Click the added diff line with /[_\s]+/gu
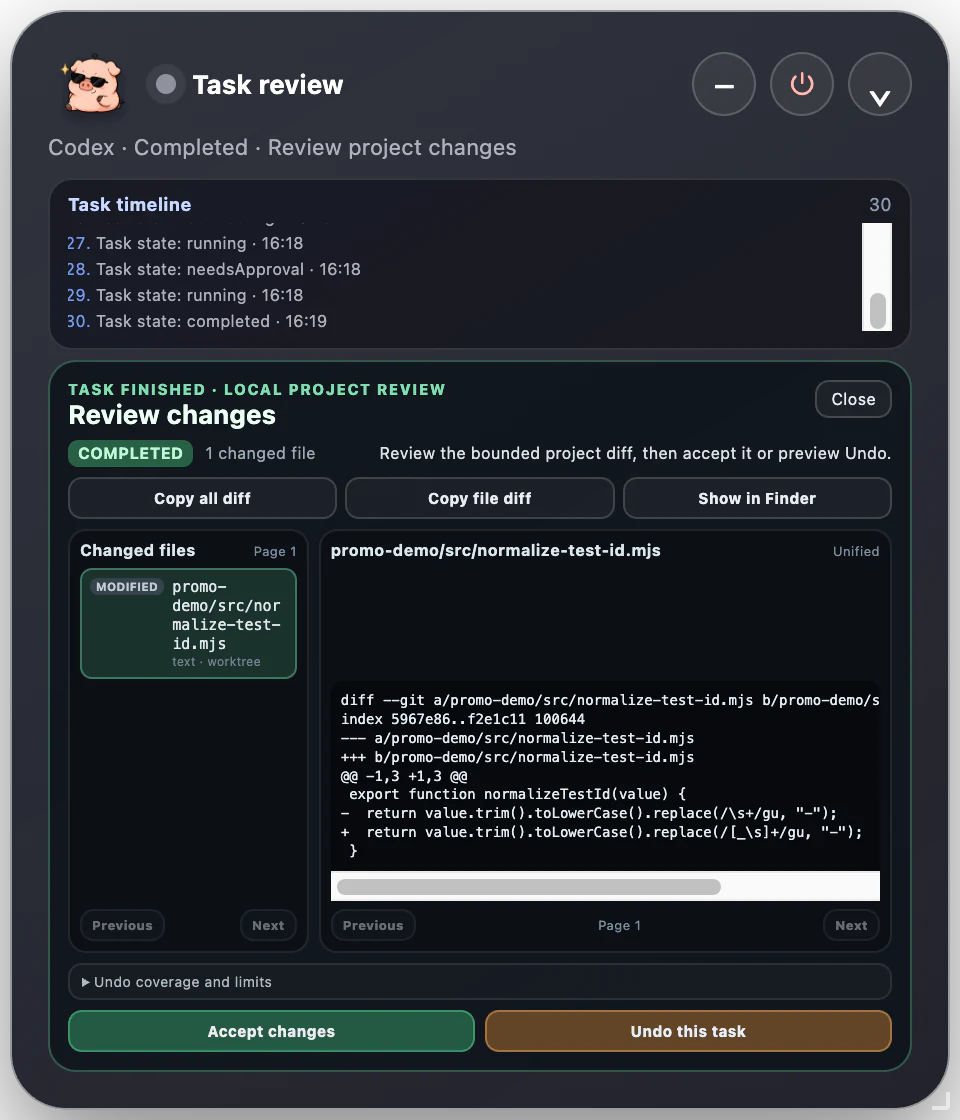Viewport: 960px width, 1120px height. 601,831
